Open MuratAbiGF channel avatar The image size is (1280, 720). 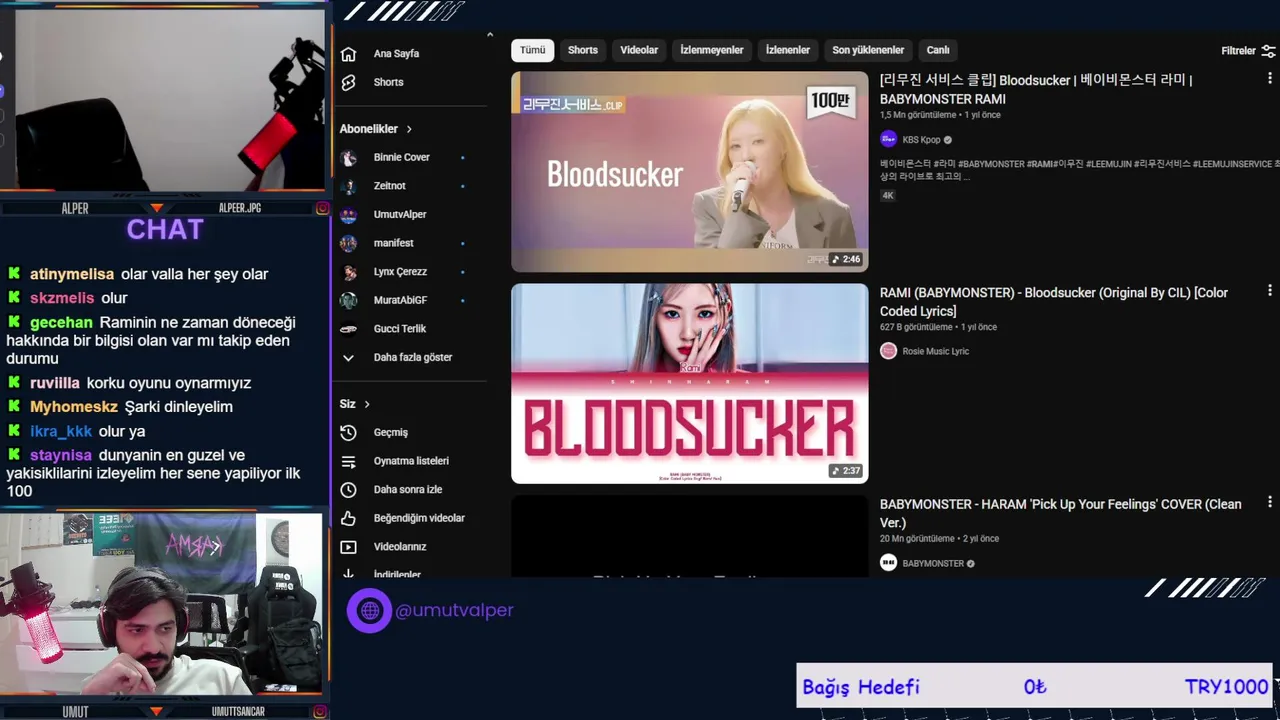[348, 300]
